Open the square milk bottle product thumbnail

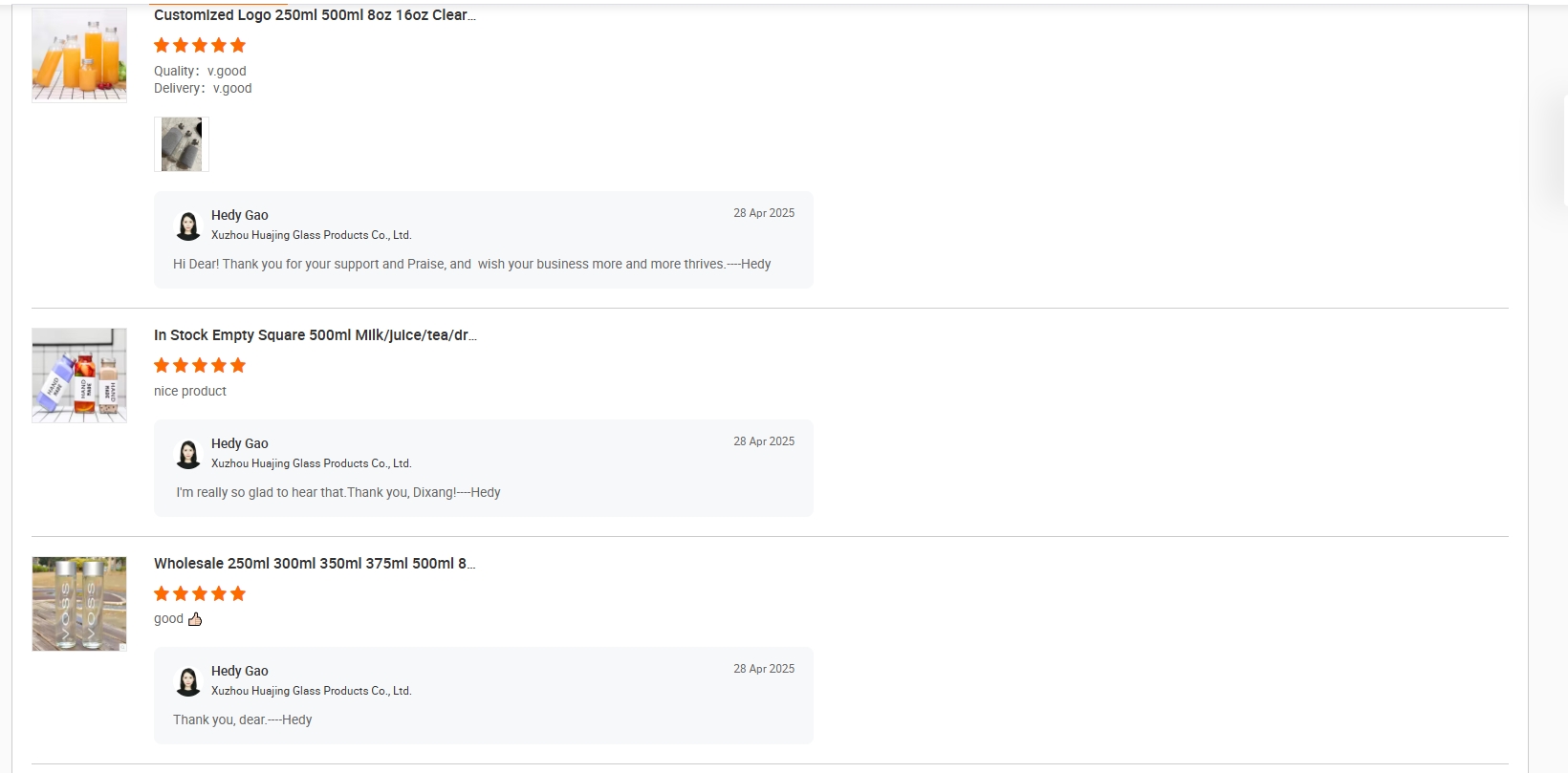point(79,376)
